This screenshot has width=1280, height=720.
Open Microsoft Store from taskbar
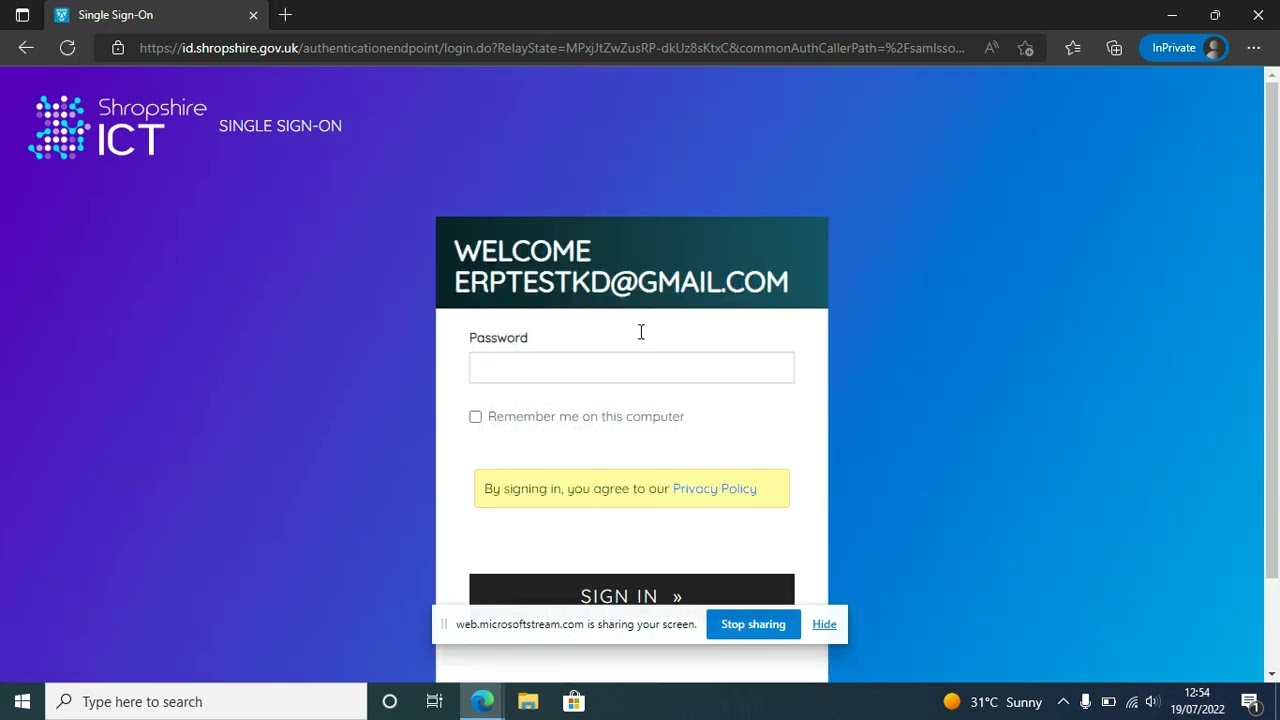574,701
